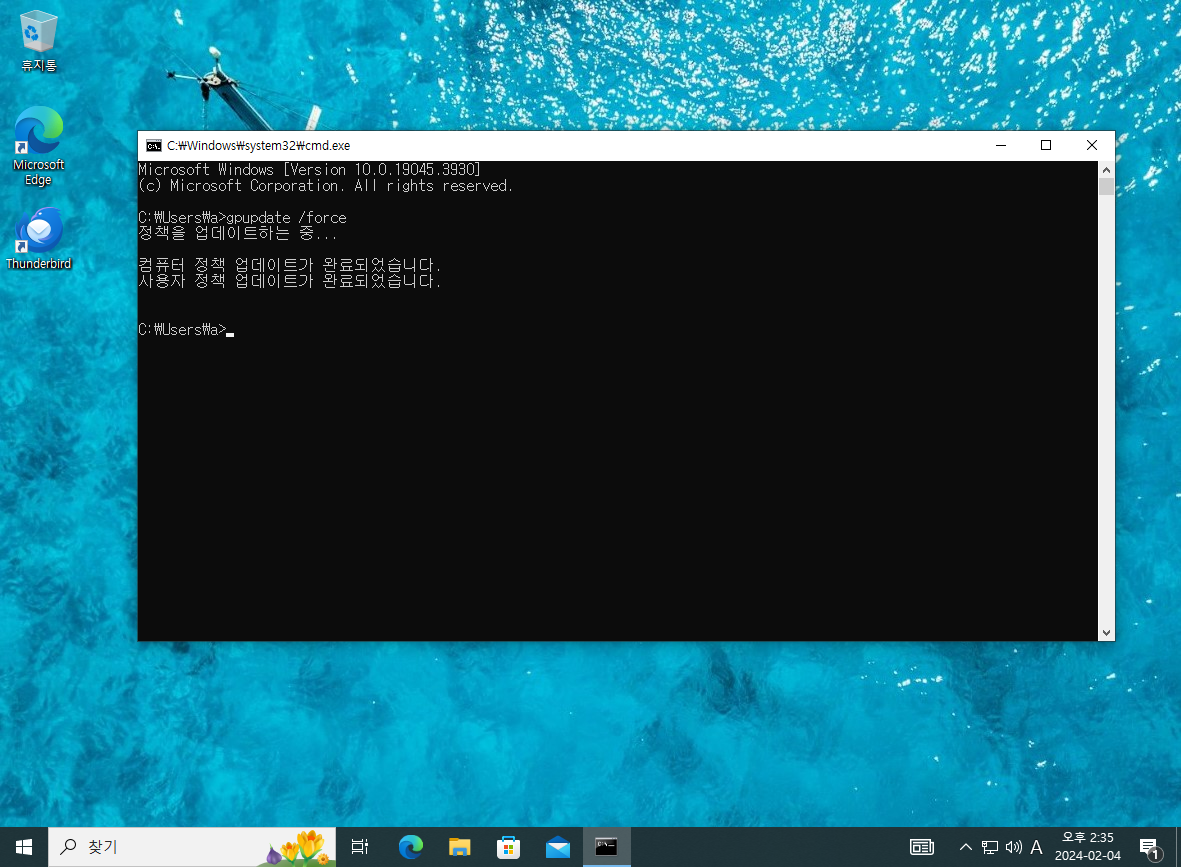The width and height of the screenshot is (1181, 867).
Task: Click the cmd scrollbar up arrow
Action: point(1106,169)
